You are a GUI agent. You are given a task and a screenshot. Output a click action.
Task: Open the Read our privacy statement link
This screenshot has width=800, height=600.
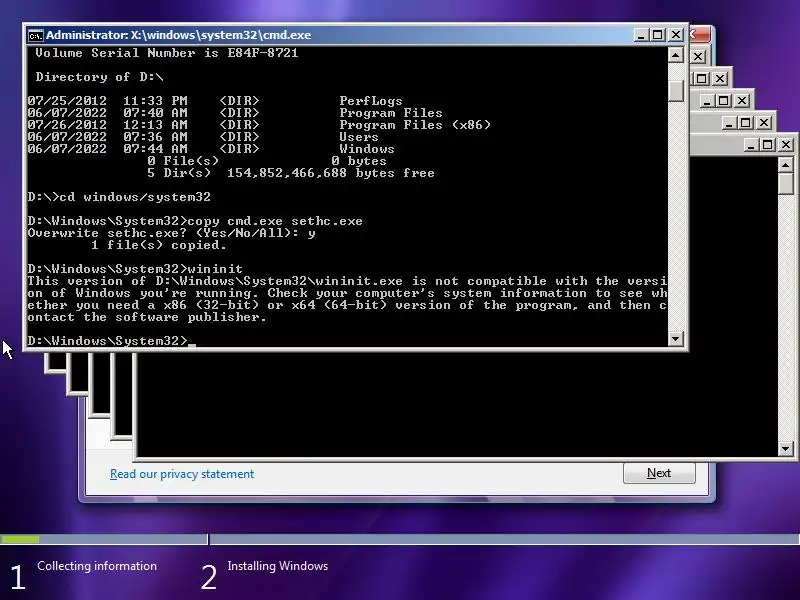pyautogui.click(x=182, y=474)
